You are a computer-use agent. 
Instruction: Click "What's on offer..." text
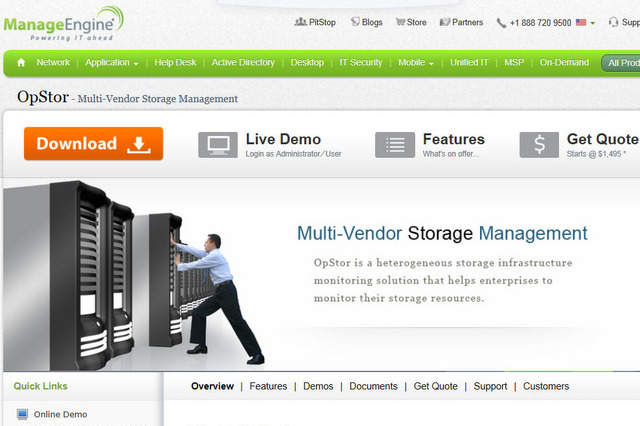coord(451,154)
